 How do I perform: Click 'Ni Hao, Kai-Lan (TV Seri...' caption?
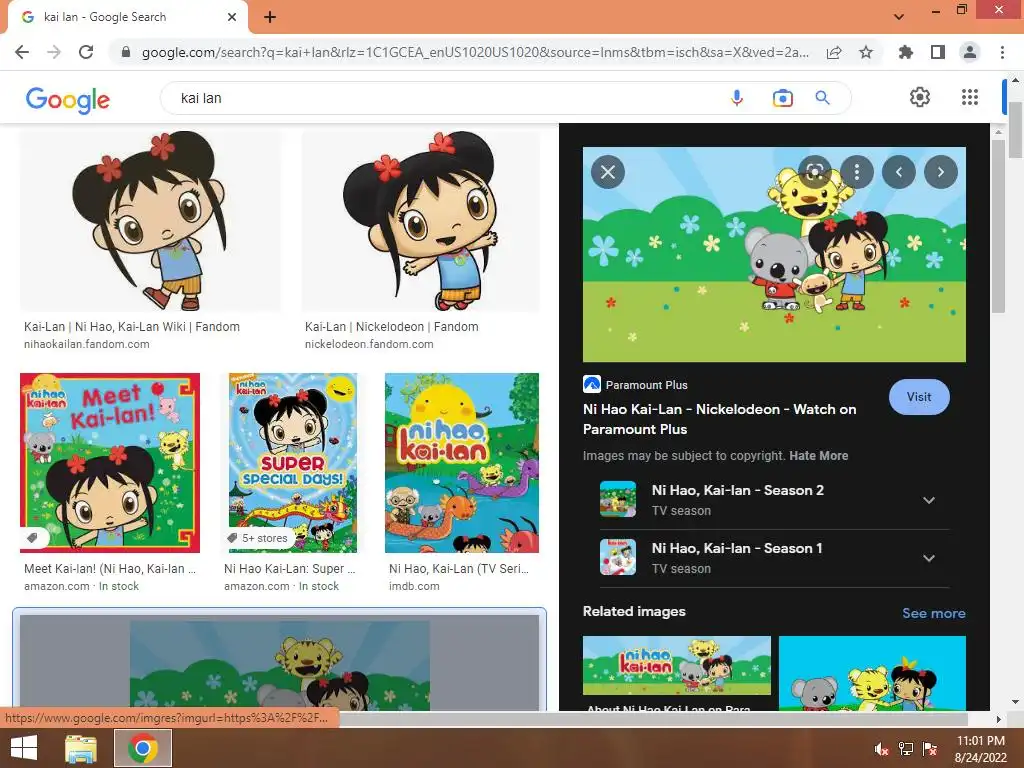pyautogui.click(x=458, y=569)
